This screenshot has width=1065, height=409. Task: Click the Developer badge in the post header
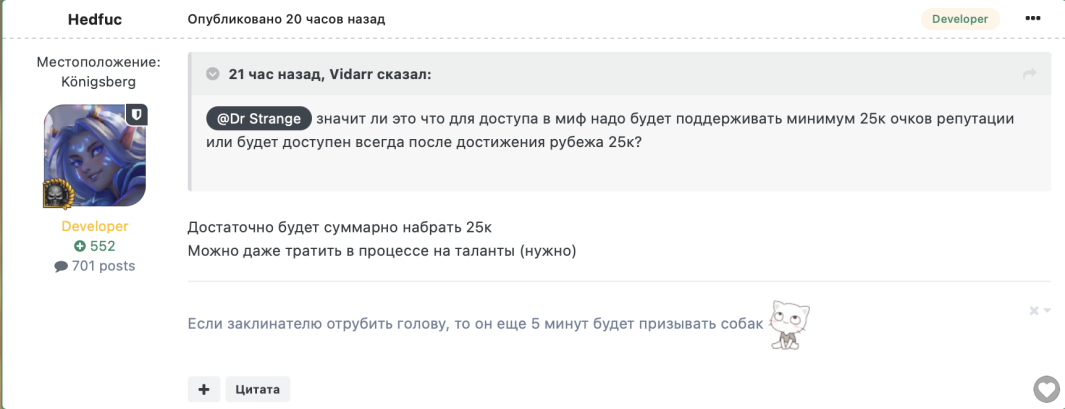960,19
